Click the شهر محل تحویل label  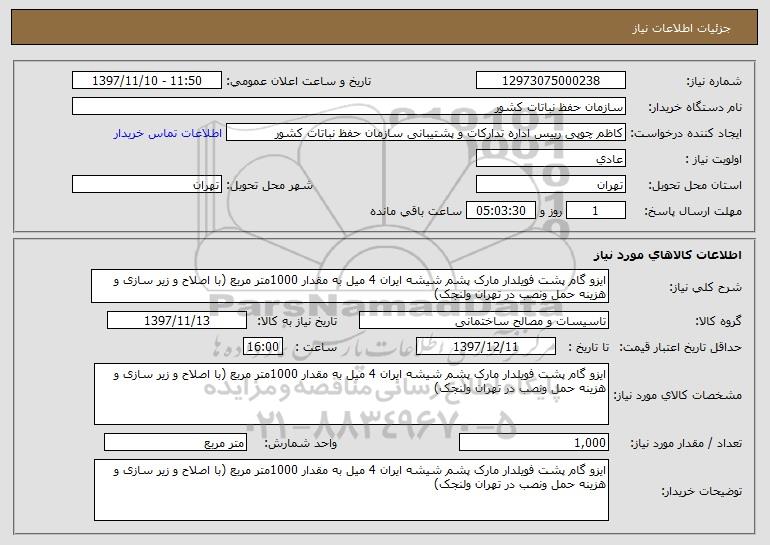point(270,186)
